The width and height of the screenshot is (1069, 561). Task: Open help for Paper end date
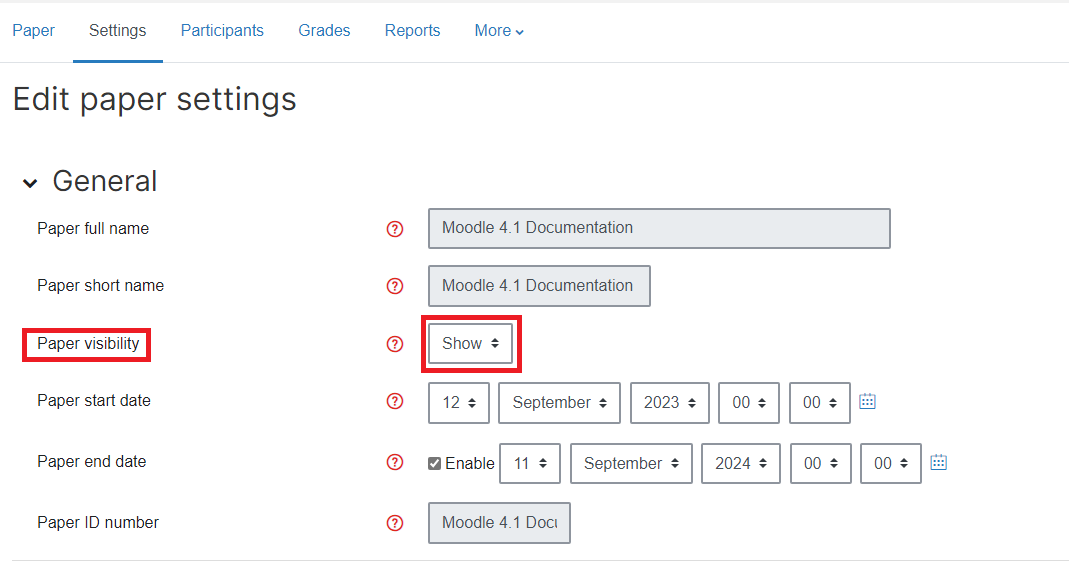pos(395,462)
